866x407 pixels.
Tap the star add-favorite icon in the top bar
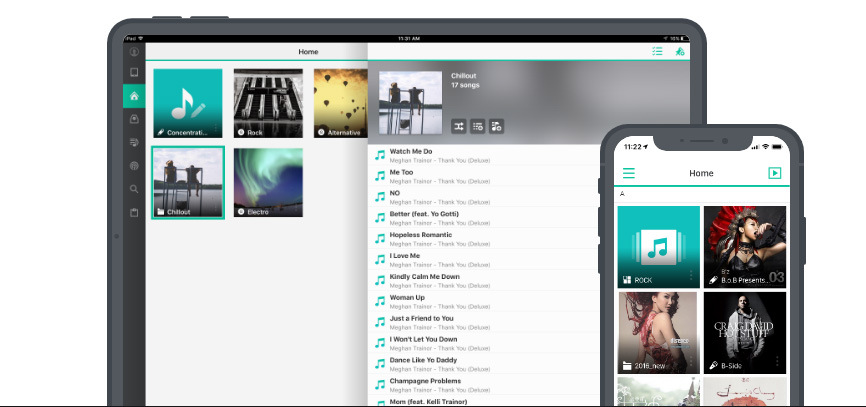click(x=680, y=51)
